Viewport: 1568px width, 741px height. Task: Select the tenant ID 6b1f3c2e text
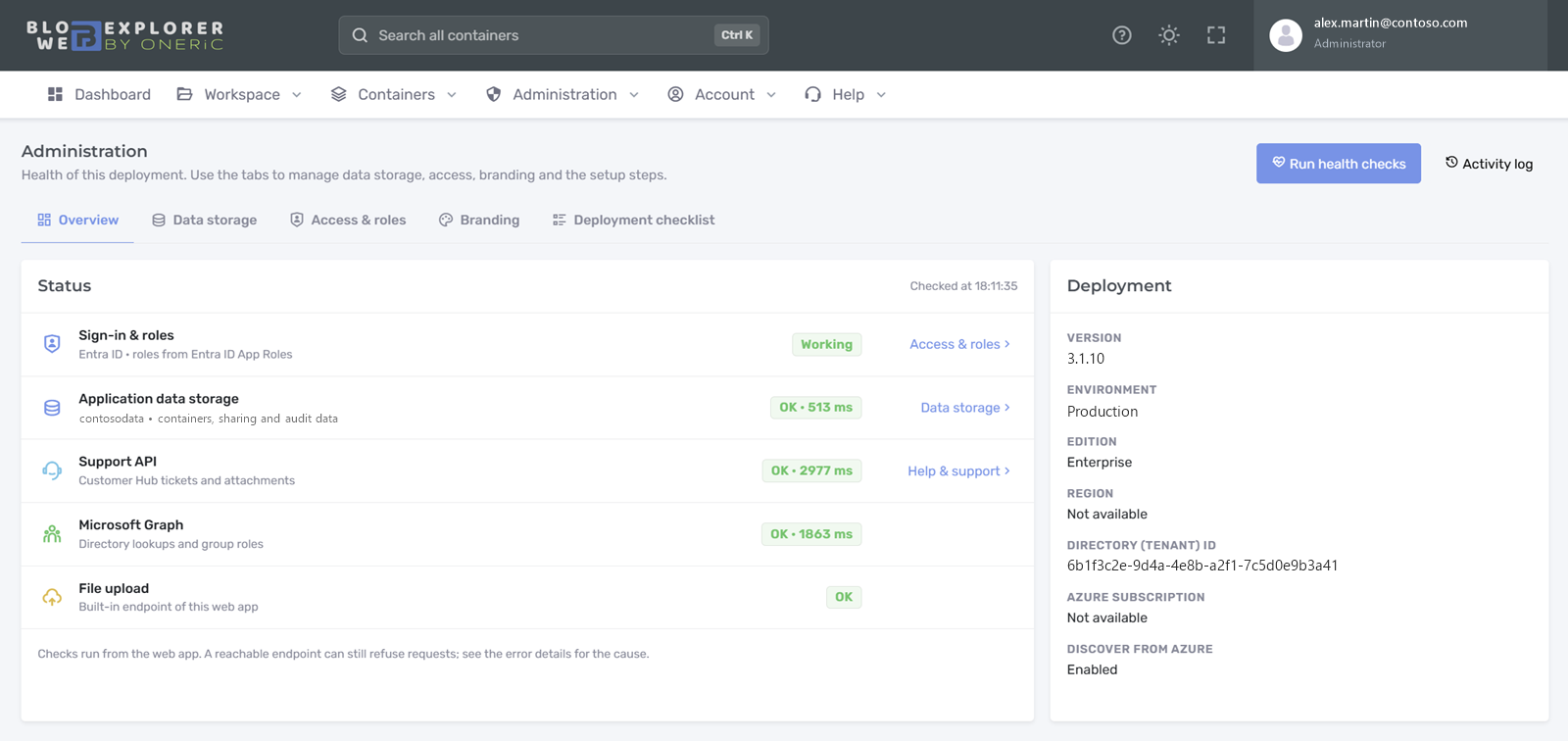1202,566
